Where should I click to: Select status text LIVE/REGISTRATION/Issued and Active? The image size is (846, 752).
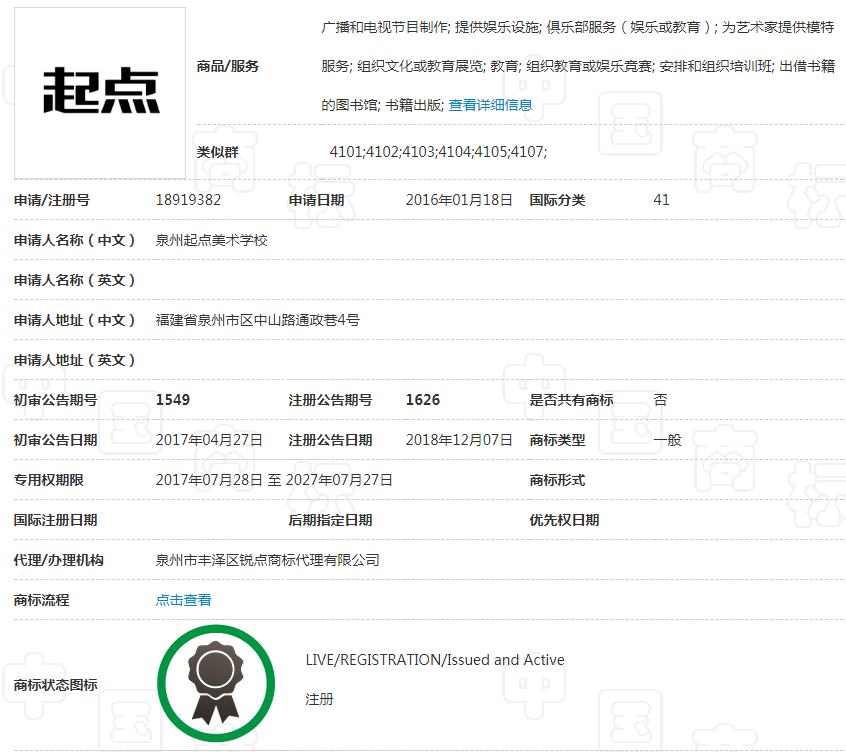coord(435,660)
